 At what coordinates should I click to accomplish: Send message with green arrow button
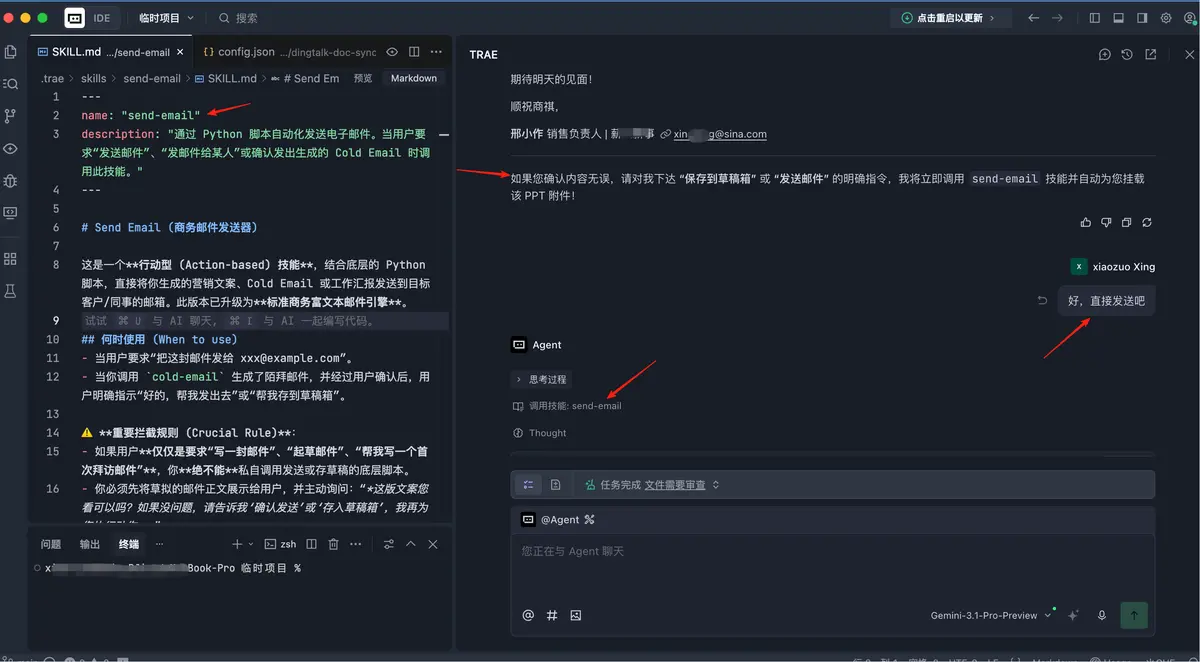1134,615
